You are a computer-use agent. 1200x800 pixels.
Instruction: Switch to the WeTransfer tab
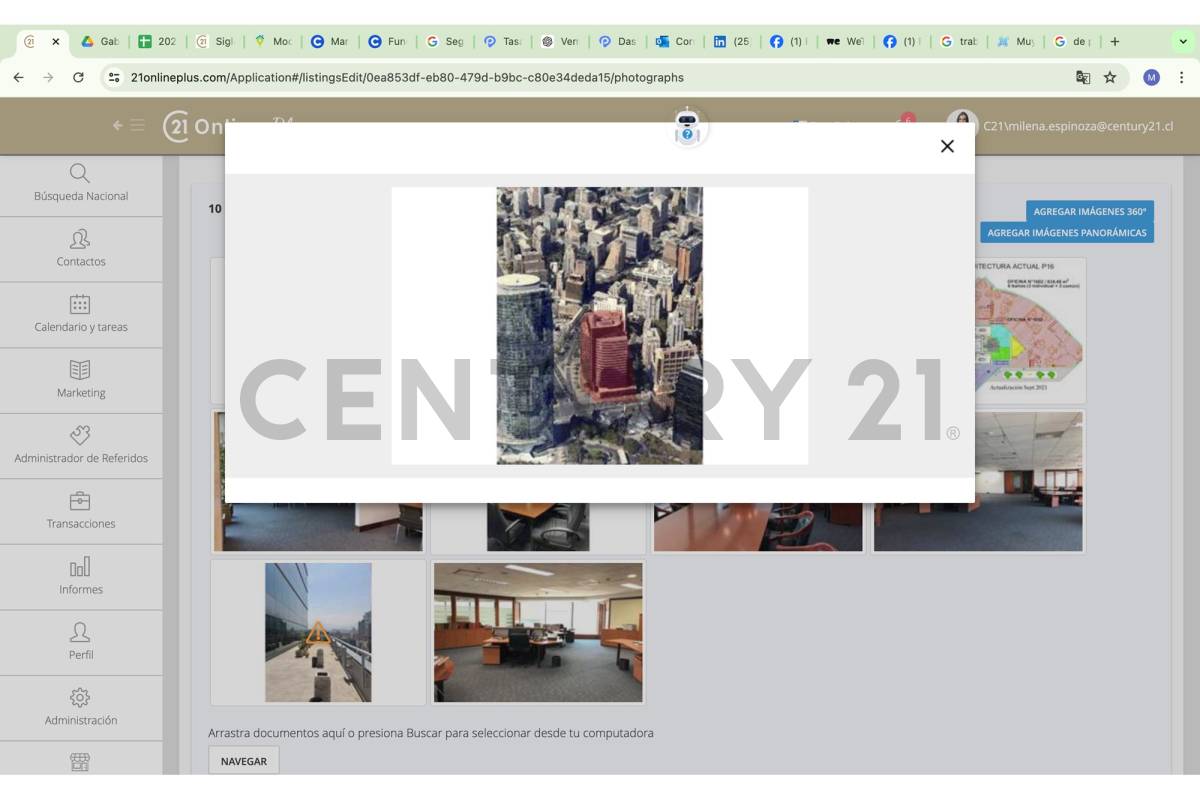tap(846, 42)
